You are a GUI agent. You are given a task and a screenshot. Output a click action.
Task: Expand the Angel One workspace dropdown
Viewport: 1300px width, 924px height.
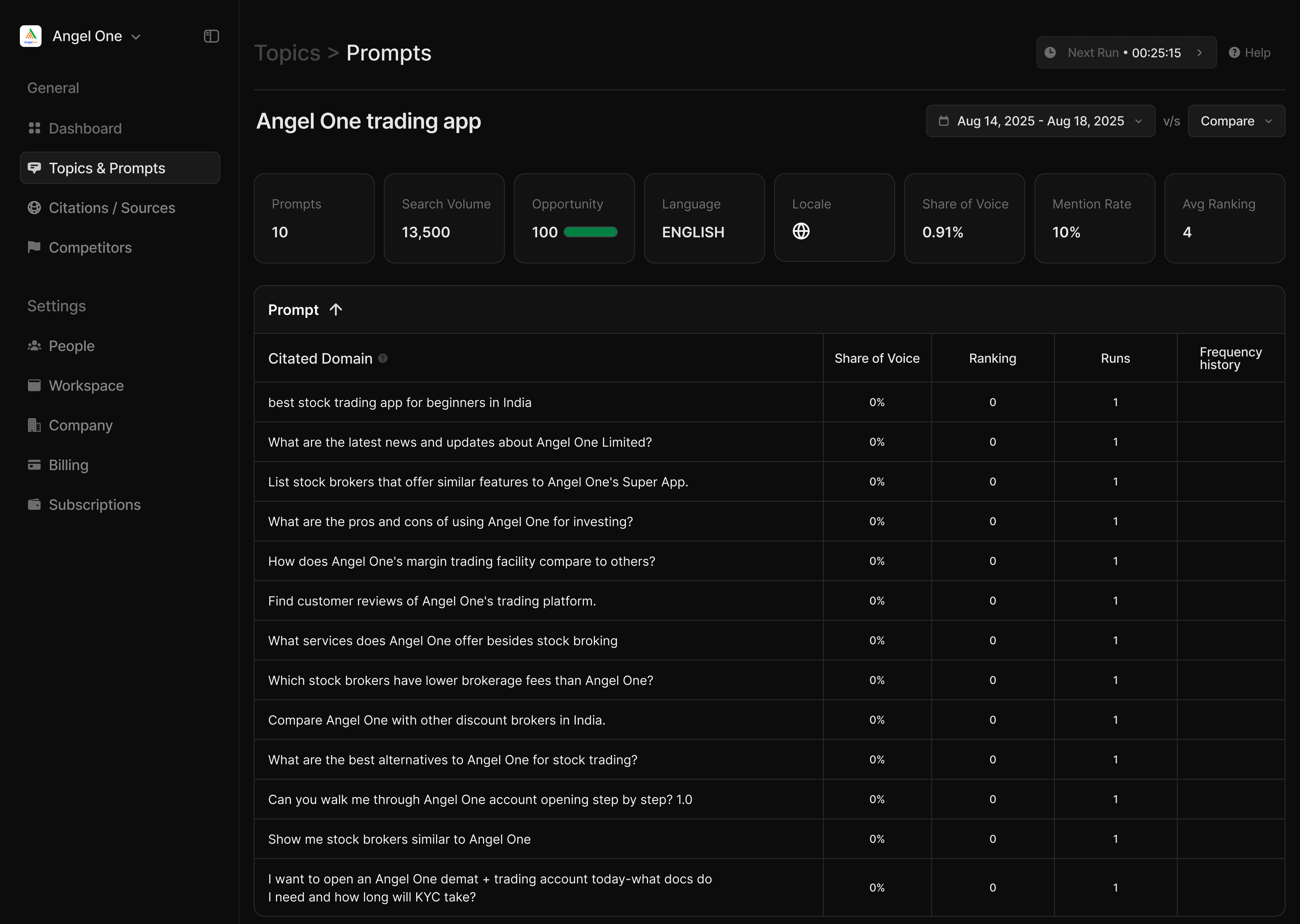(x=136, y=37)
